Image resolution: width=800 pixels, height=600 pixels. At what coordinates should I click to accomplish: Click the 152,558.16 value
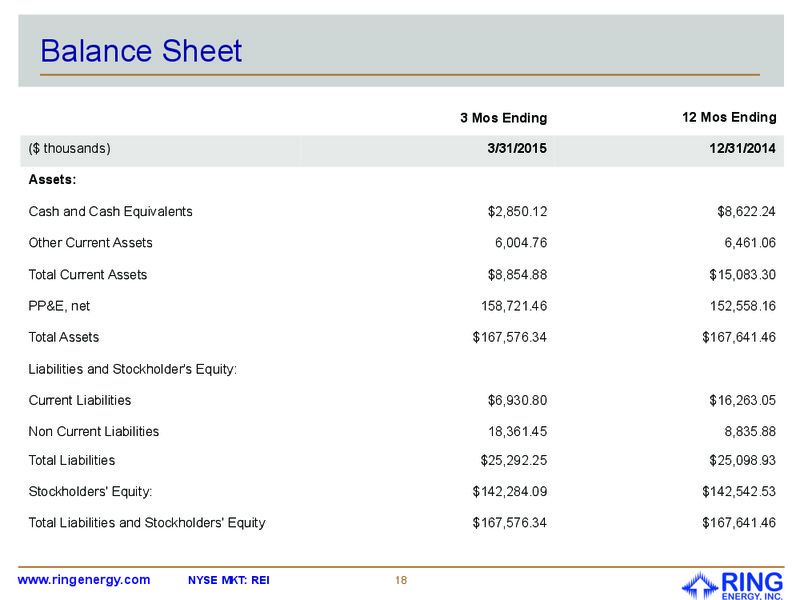pos(743,306)
